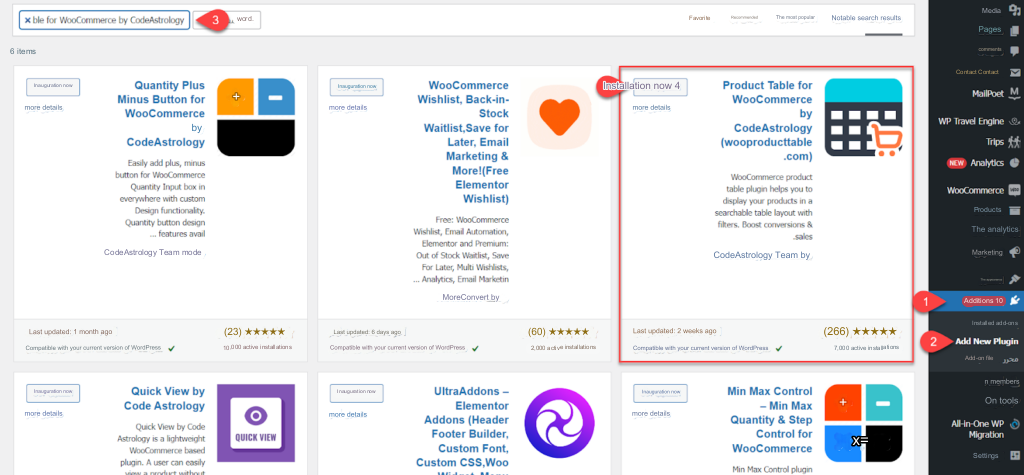Open the members menu item in sidebar
The width and height of the screenshot is (1024, 475).
tap(1001, 382)
